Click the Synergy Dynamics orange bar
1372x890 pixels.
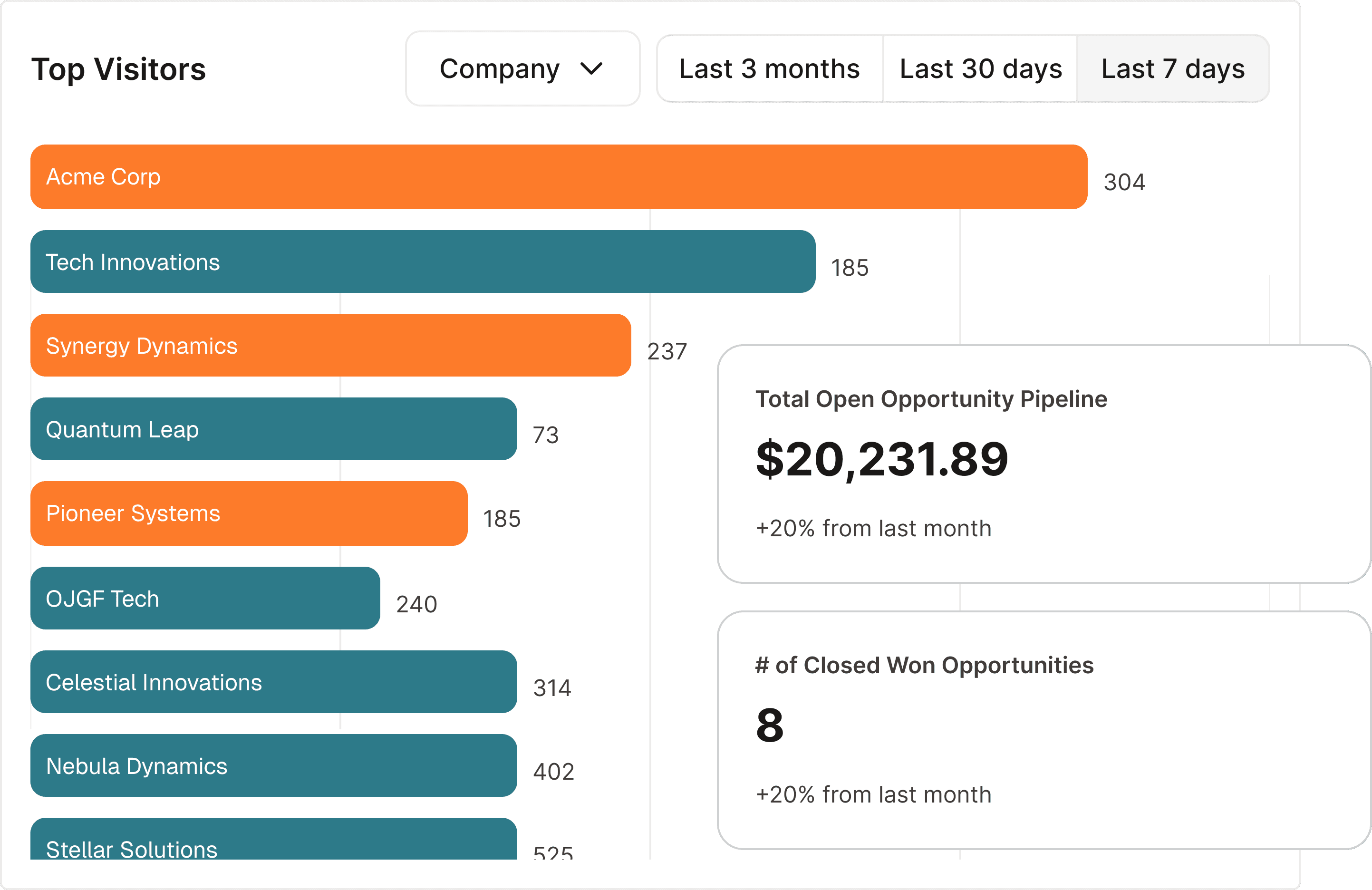tap(330, 346)
